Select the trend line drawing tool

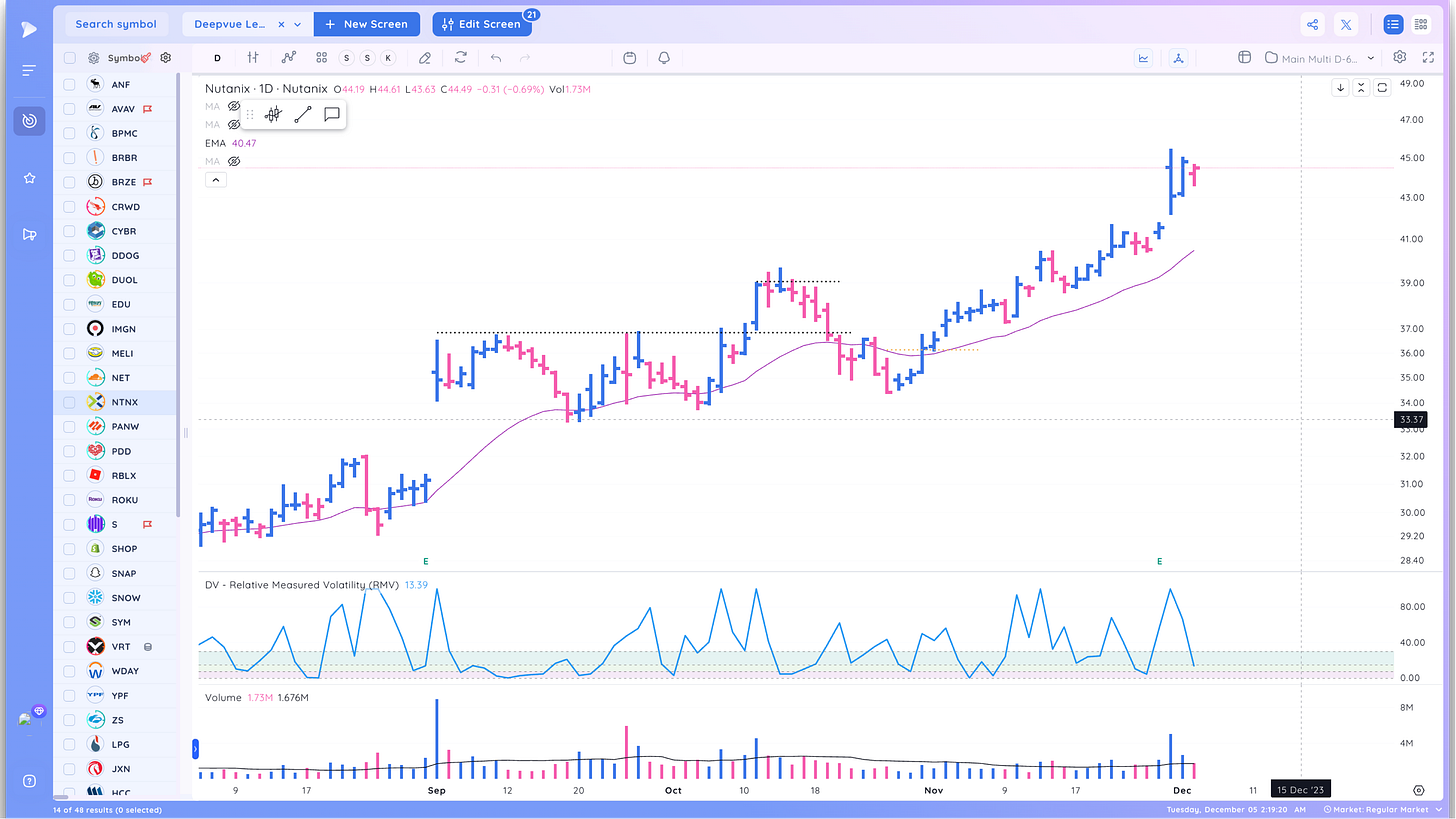303,115
